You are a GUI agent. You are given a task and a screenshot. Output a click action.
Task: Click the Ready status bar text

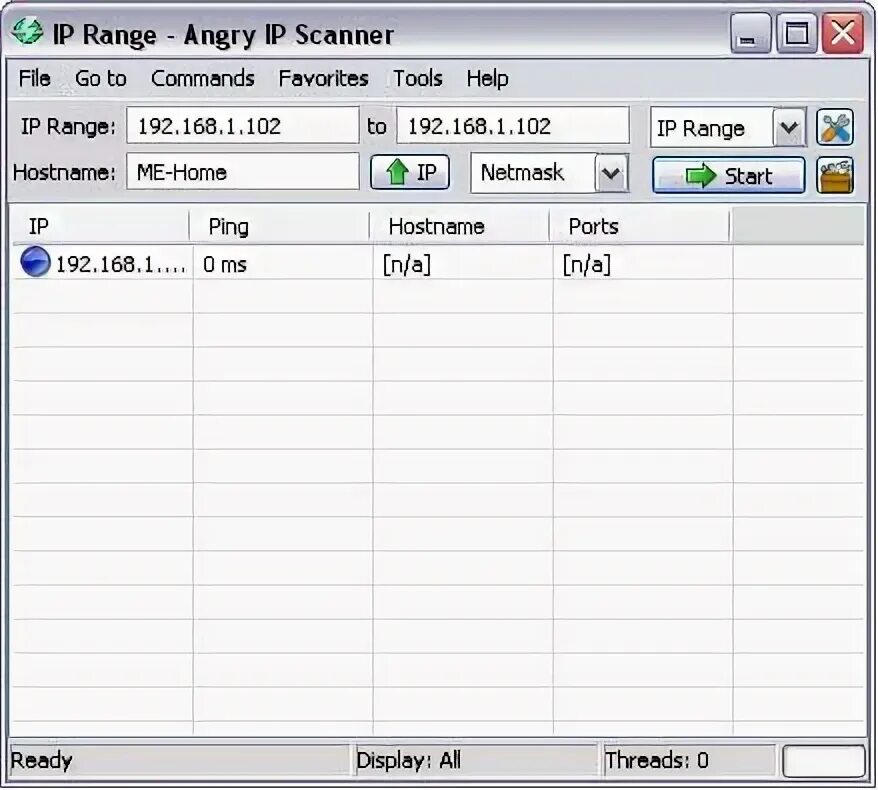pyautogui.click(x=41, y=760)
